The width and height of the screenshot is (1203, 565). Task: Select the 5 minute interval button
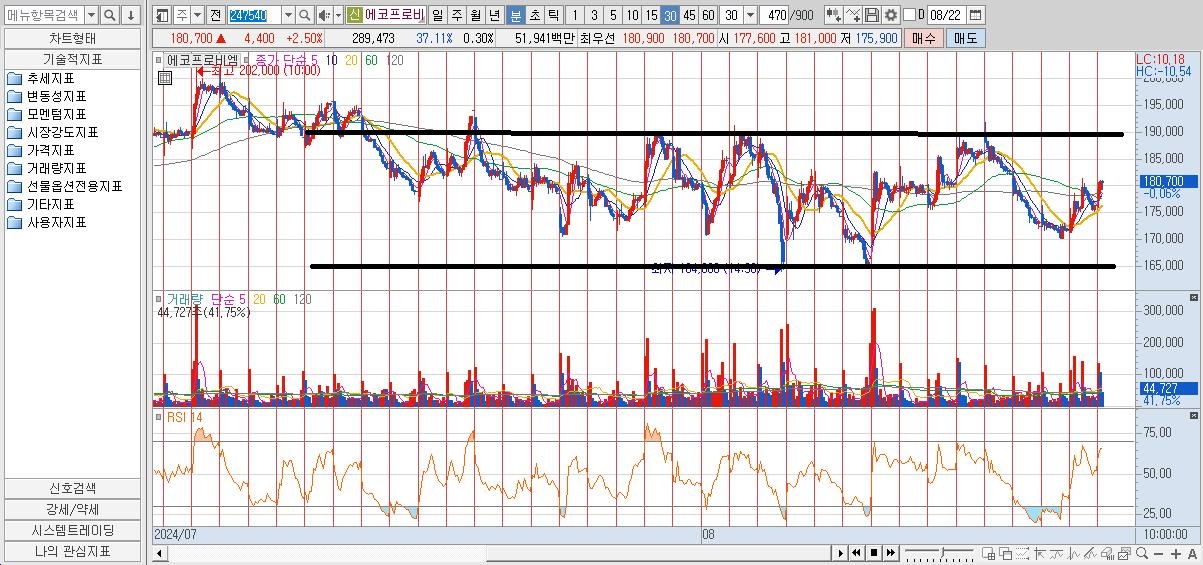pos(613,15)
